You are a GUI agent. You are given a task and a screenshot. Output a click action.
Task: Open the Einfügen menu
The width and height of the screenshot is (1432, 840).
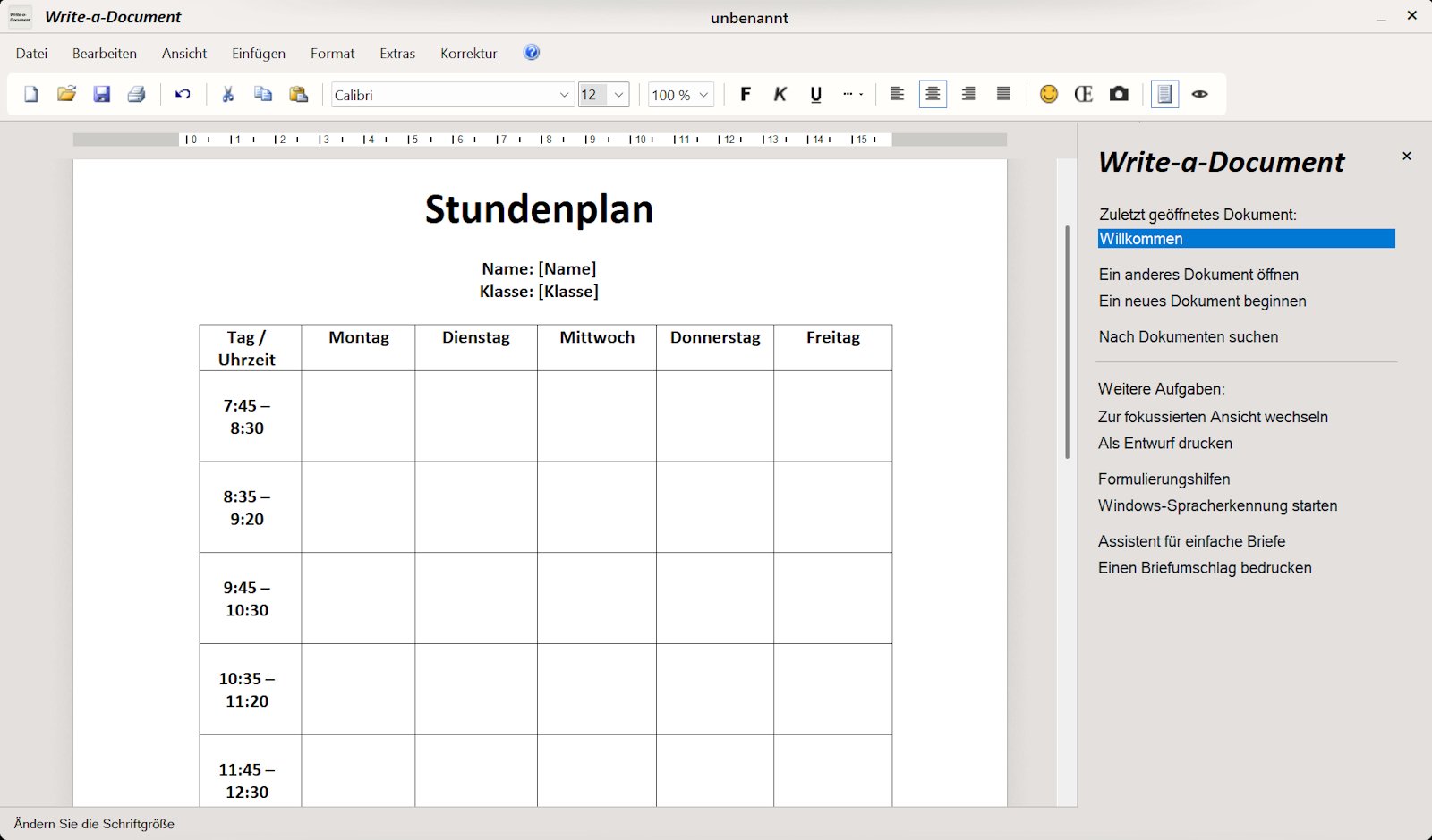point(259,54)
